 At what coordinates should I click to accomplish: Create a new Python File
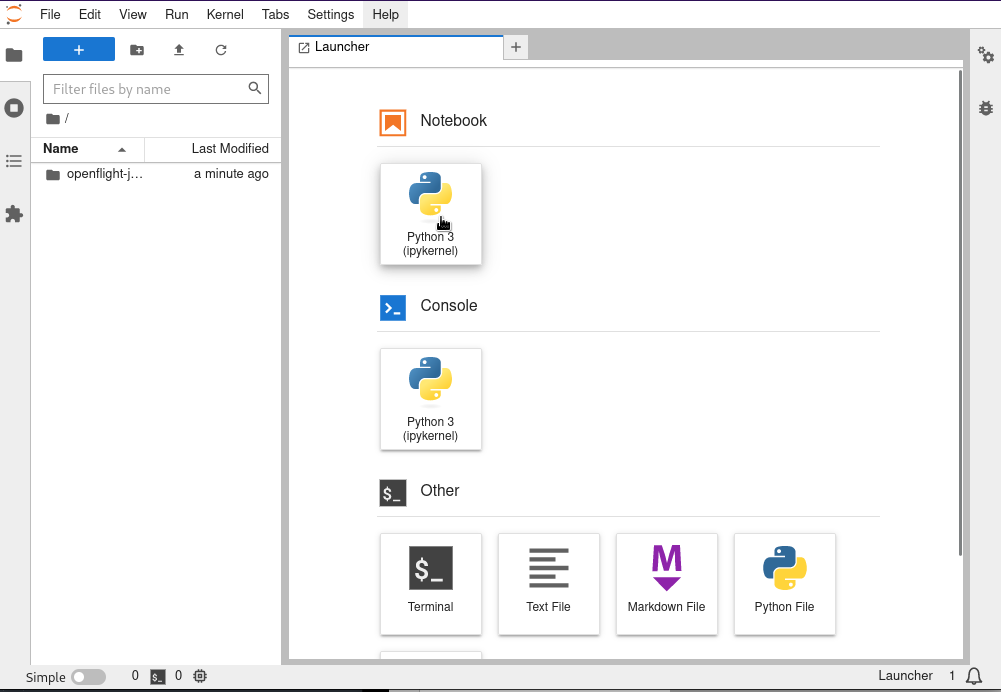click(784, 584)
